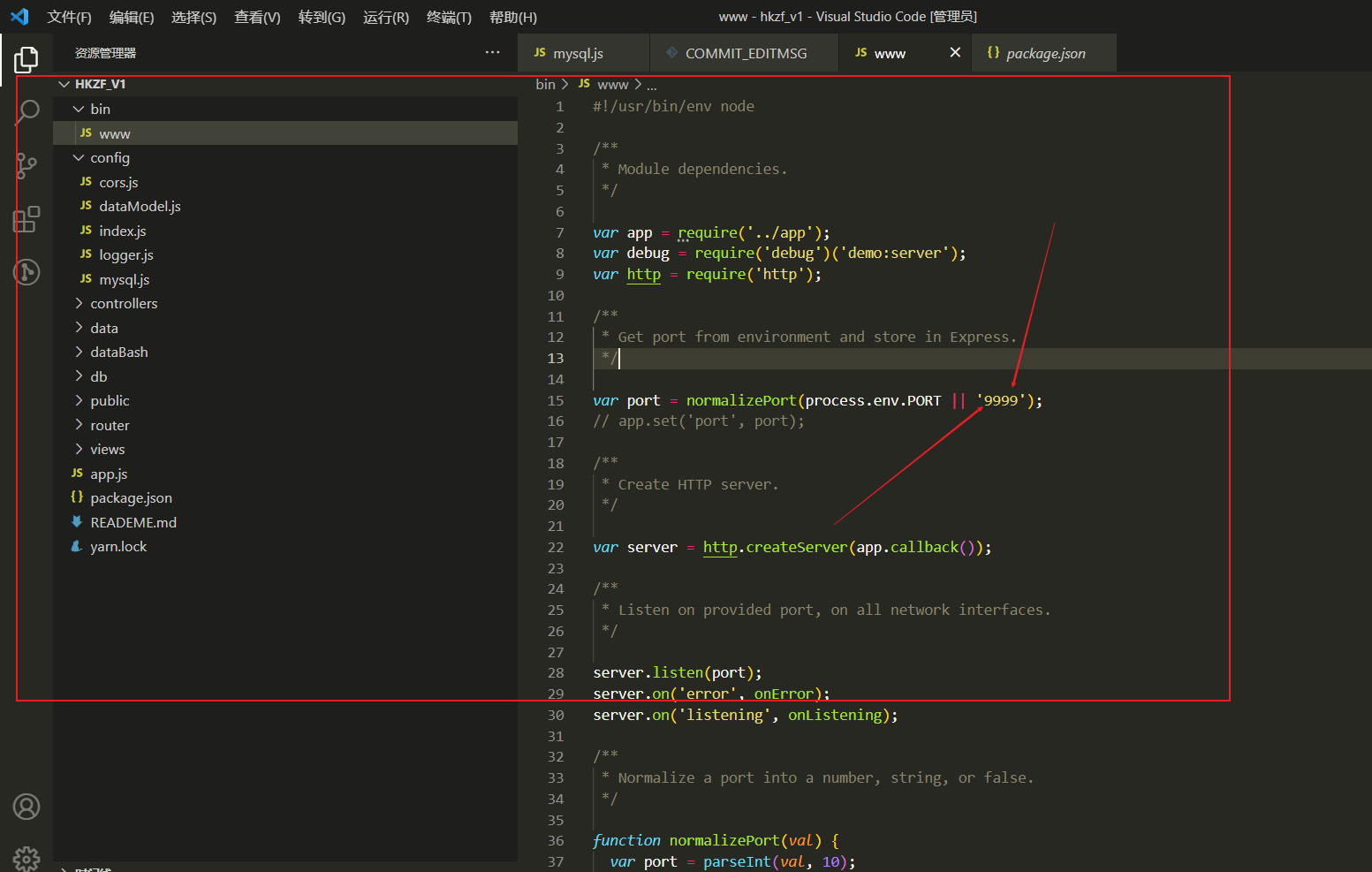Click the 资源管理器 explorer title

(x=105, y=53)
